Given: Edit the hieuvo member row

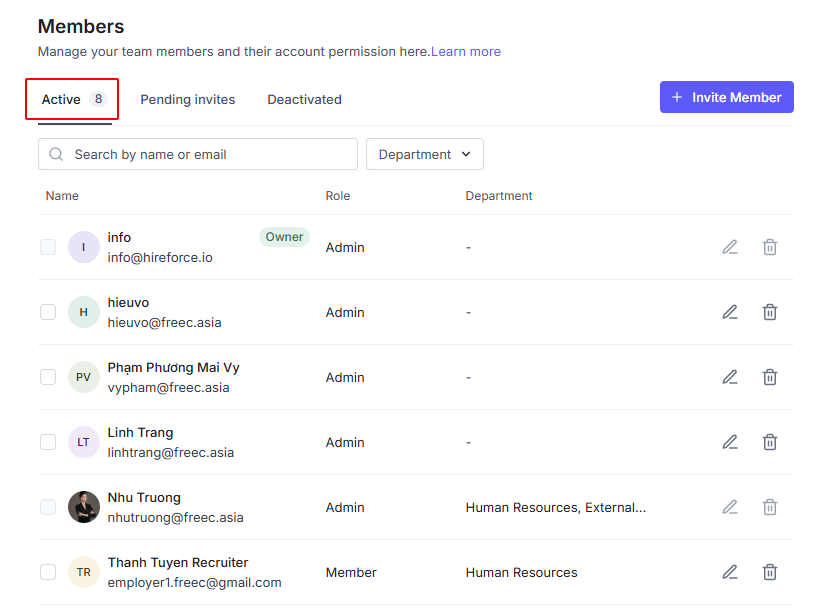Looking at the screenshot, I should click(x=730, y=312).
